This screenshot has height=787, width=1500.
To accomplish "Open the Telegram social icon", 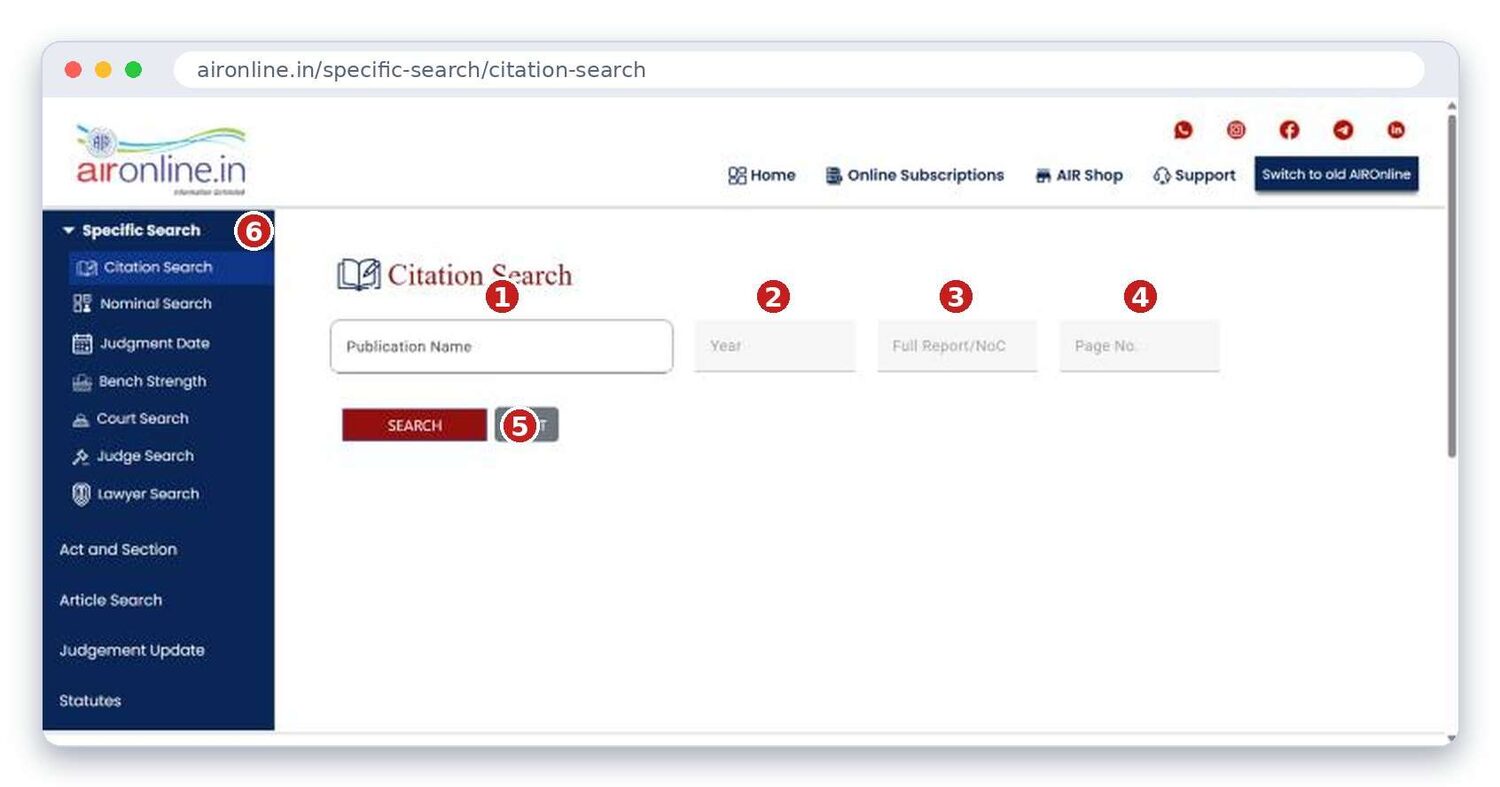I will 1343,130.
